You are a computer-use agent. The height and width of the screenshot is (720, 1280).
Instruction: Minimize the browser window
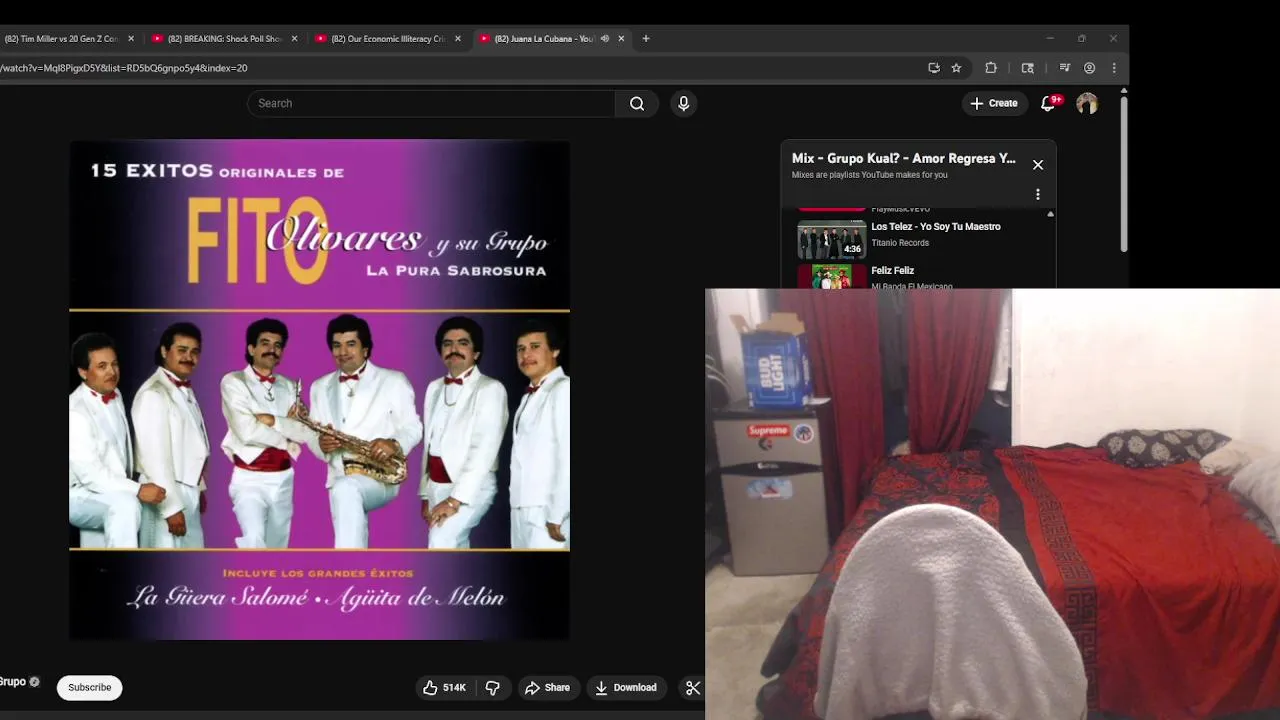1050,39
